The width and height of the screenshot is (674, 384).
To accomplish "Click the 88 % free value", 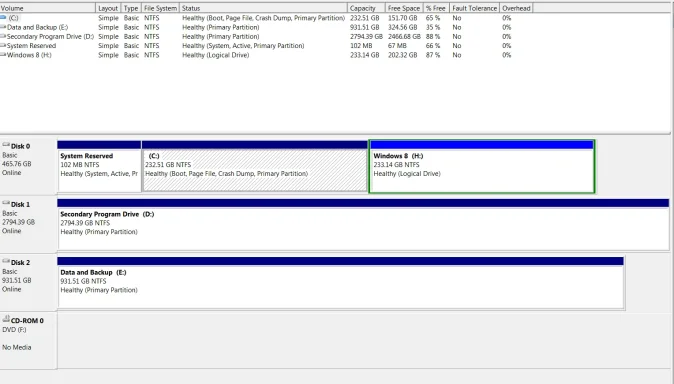I will [433, 37].
